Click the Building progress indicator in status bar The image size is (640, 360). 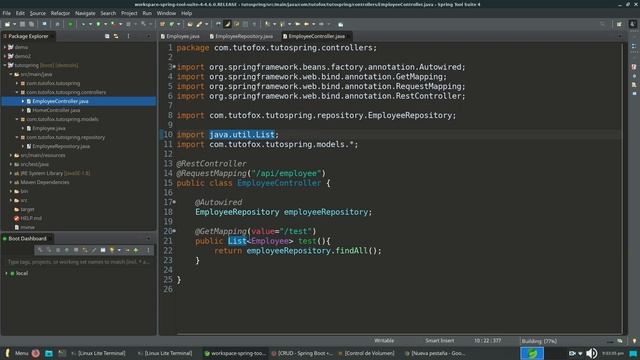coord(539,341)
